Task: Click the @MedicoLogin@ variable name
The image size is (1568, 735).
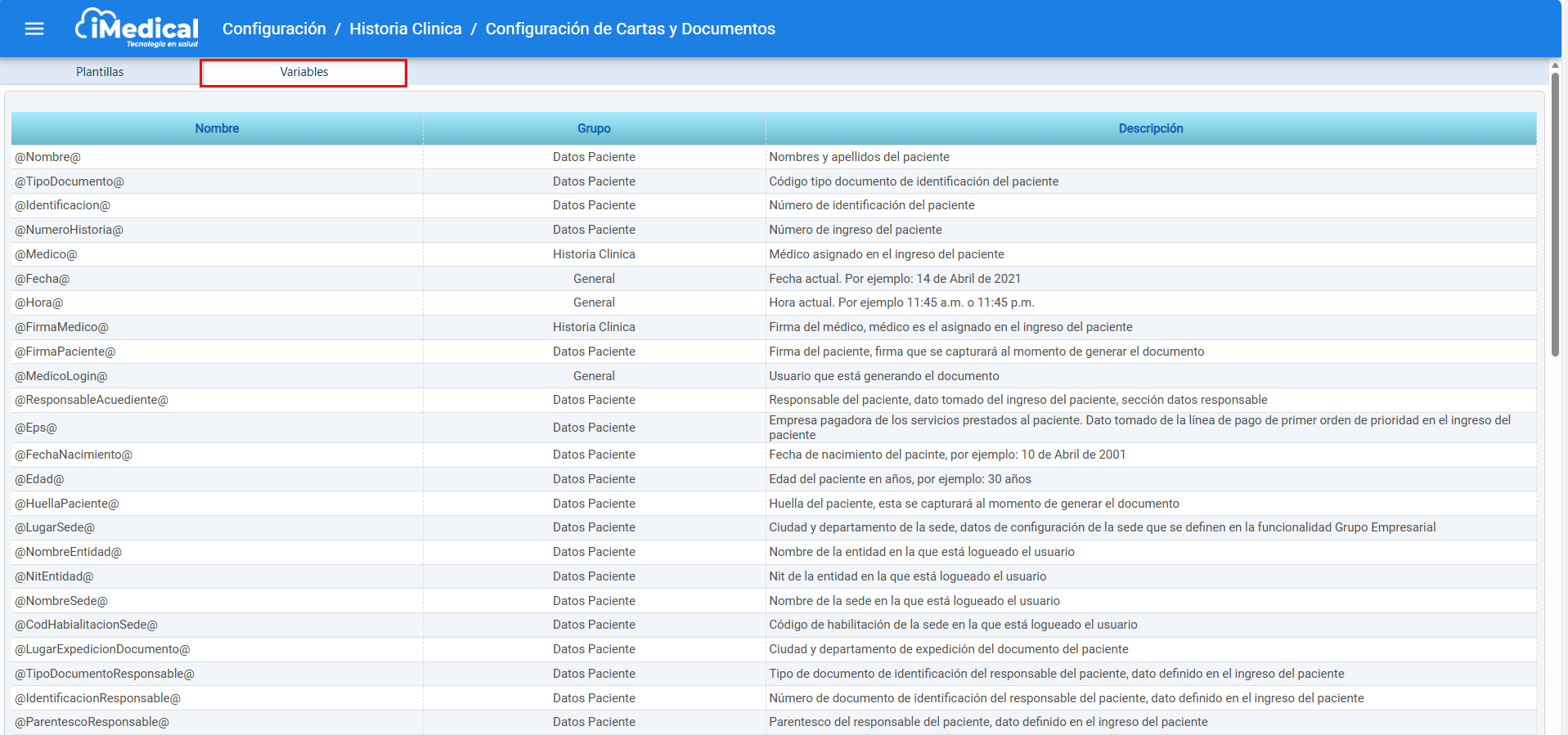Action: tap(61, 376)
